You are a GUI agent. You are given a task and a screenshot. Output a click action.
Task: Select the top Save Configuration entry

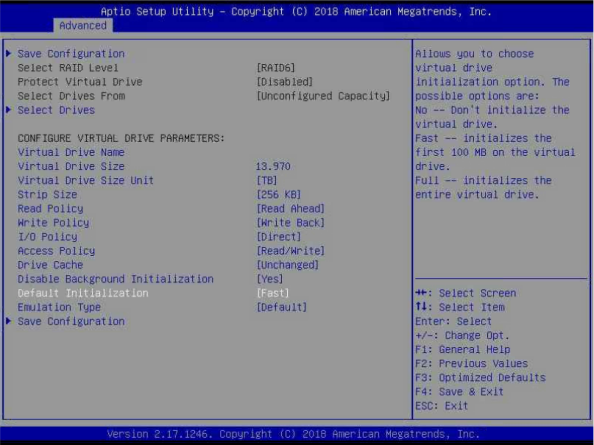pyautogui.click(x=71, y=54)
